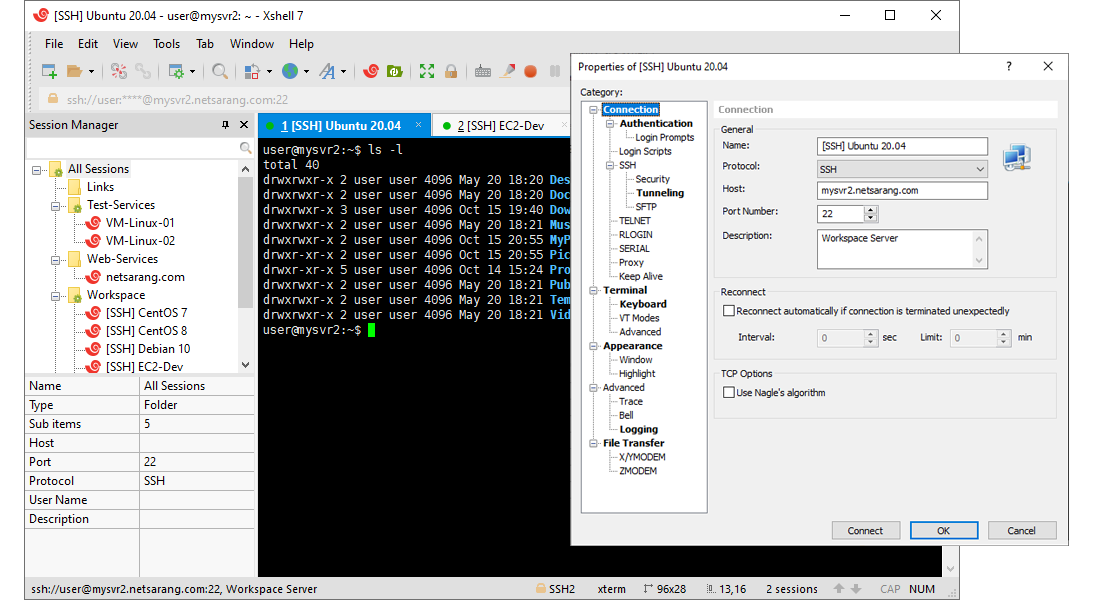1100x600 pixels.
Task: Click the keyboard mapping toolbar icon
Action: pyautogui.click(x=483, y=71)
